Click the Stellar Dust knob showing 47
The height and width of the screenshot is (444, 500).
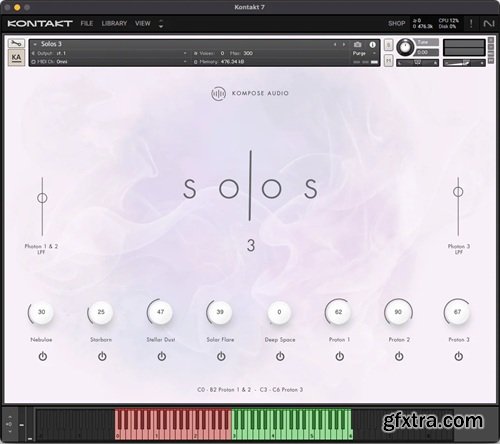(x=160, y=312)
